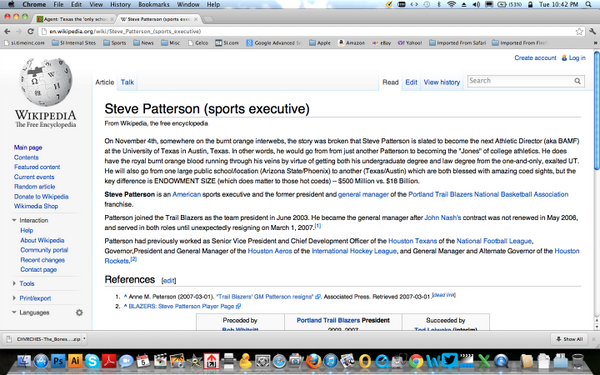Open the new tab button
This screenshot has height=375, width=600.
coord(207,19)
